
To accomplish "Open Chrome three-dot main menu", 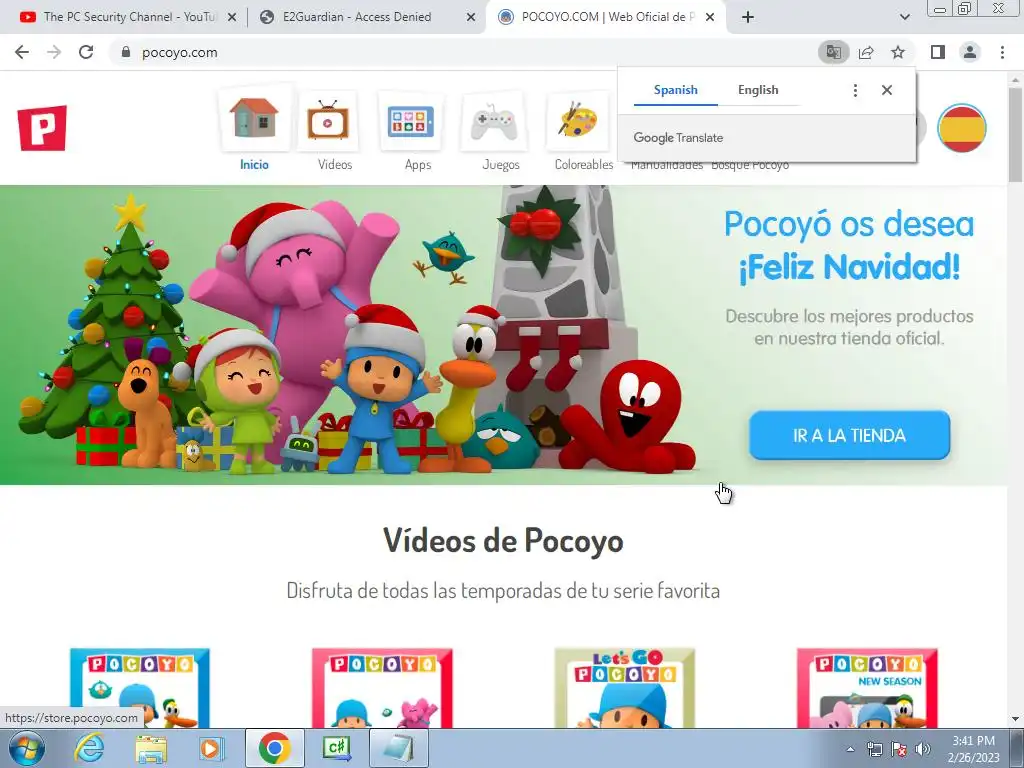I will pyautogui.click(x=1002, y=52).
